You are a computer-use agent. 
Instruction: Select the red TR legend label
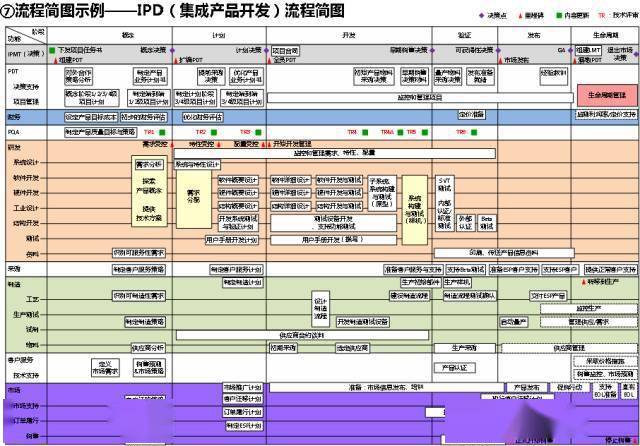(x=602, y=16)
